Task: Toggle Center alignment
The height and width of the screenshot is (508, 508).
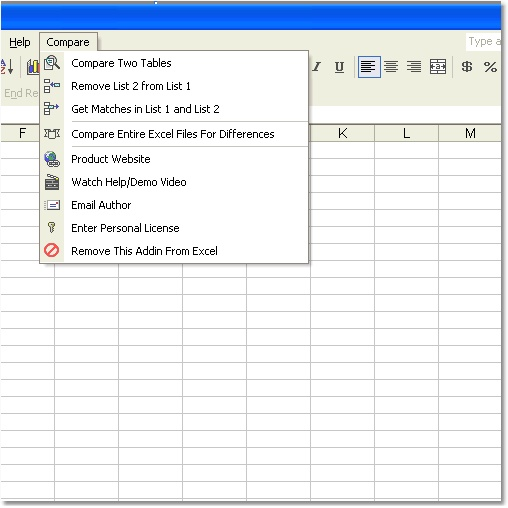Action: 391,67
